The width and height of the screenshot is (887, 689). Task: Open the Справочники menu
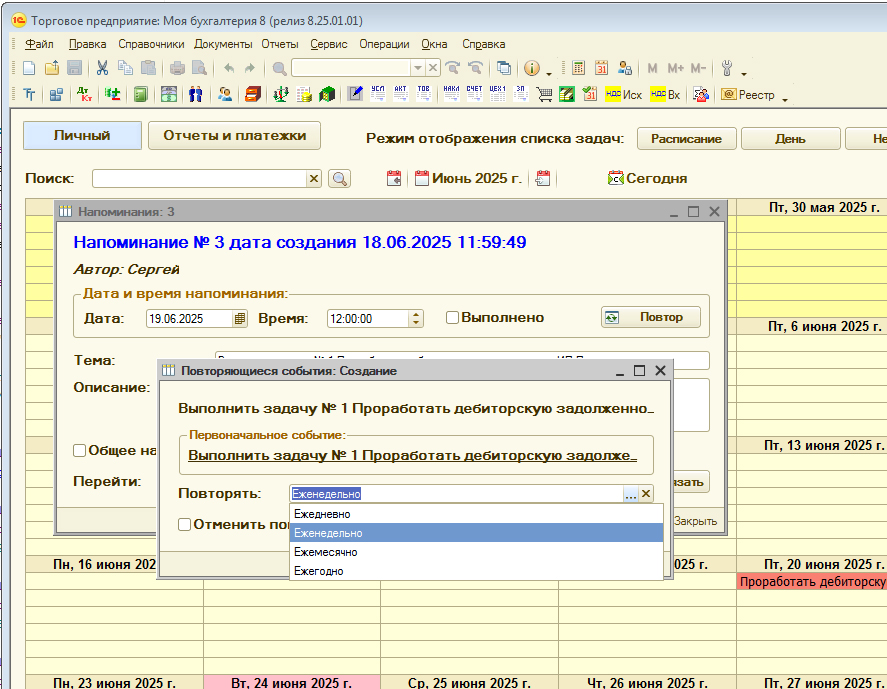(x=151, y=44)
